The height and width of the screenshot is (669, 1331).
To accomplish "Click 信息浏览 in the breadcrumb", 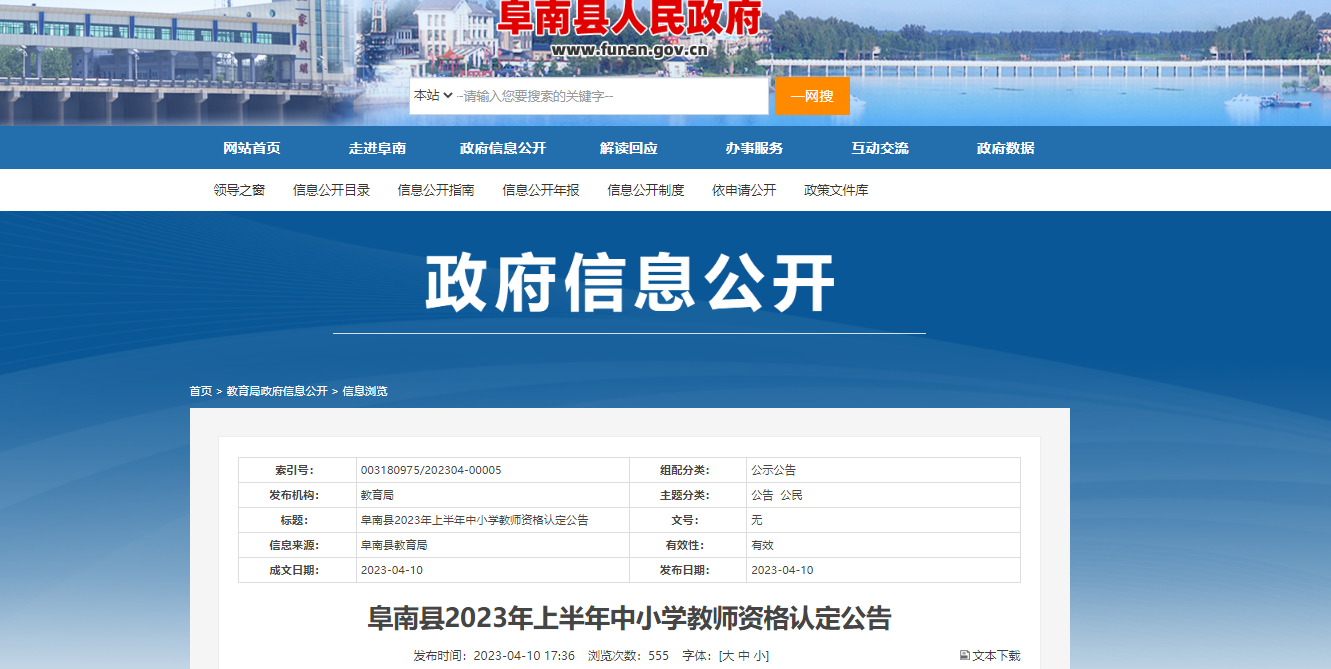I will [365, 391].
